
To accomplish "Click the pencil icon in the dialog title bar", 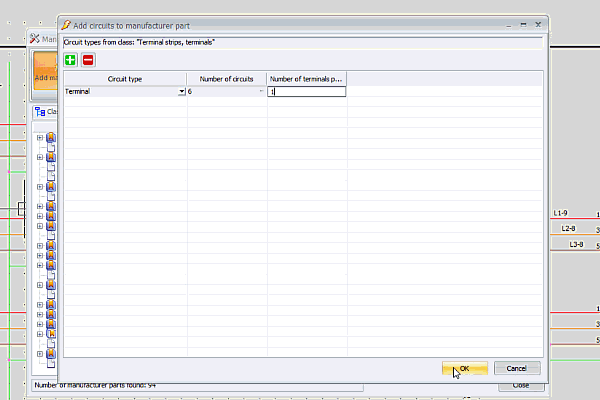I will coord(66,25).
